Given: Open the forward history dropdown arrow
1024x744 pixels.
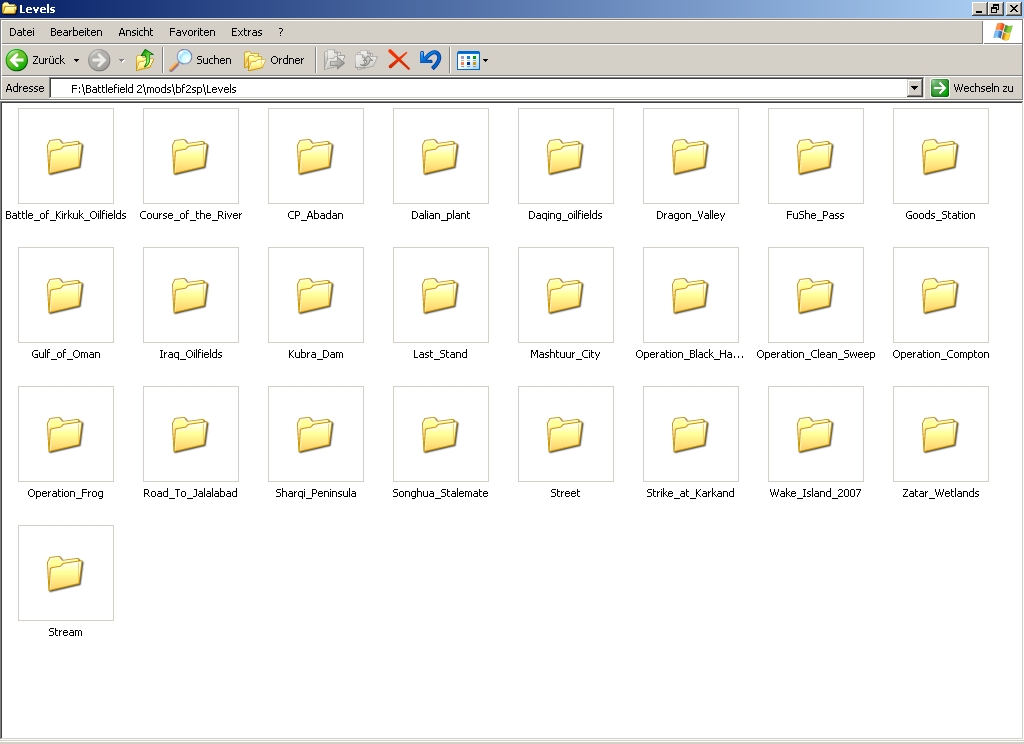Looking at the screenshot, I should coord(121,61).
